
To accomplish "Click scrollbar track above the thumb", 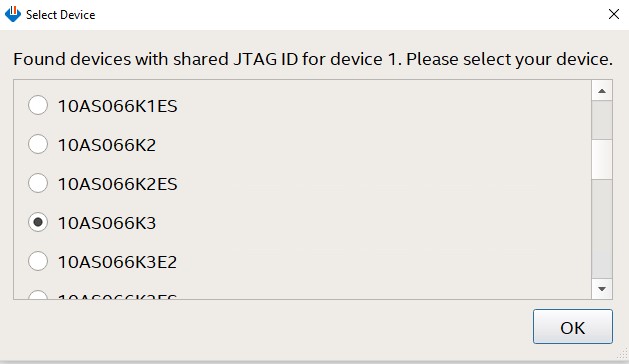I will [602, 120].
